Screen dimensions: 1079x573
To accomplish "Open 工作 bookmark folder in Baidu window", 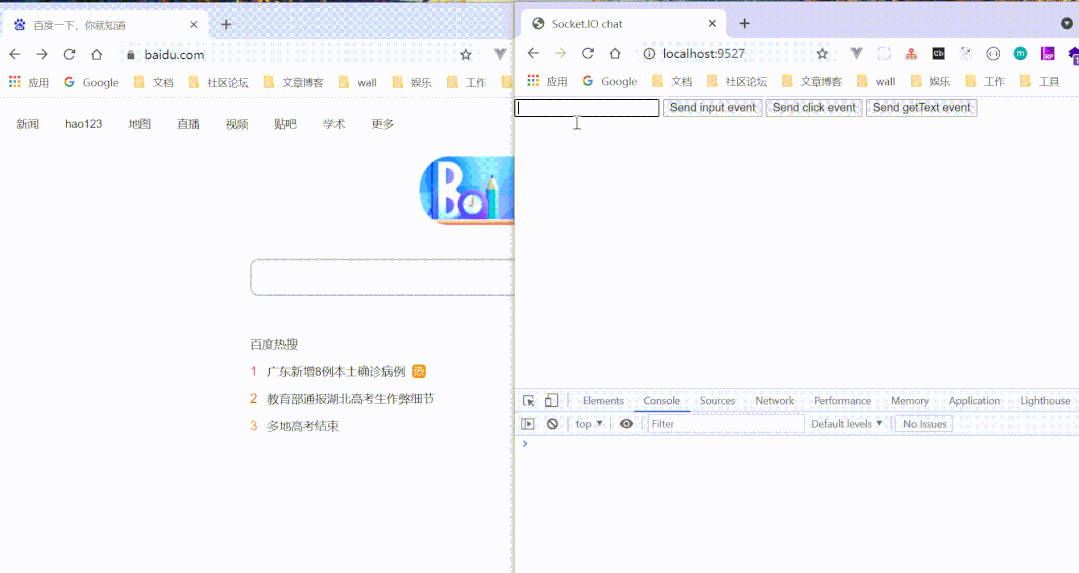I will (x=467, y=83).
